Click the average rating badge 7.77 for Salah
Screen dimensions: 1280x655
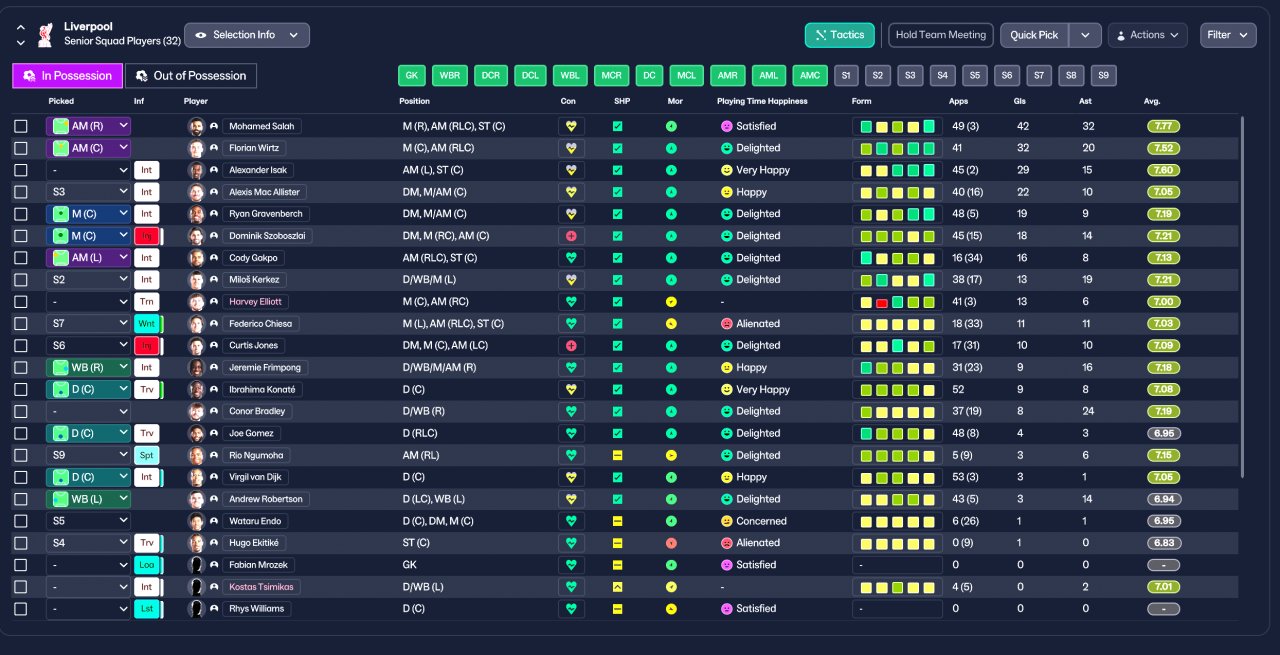(1163, 127)
